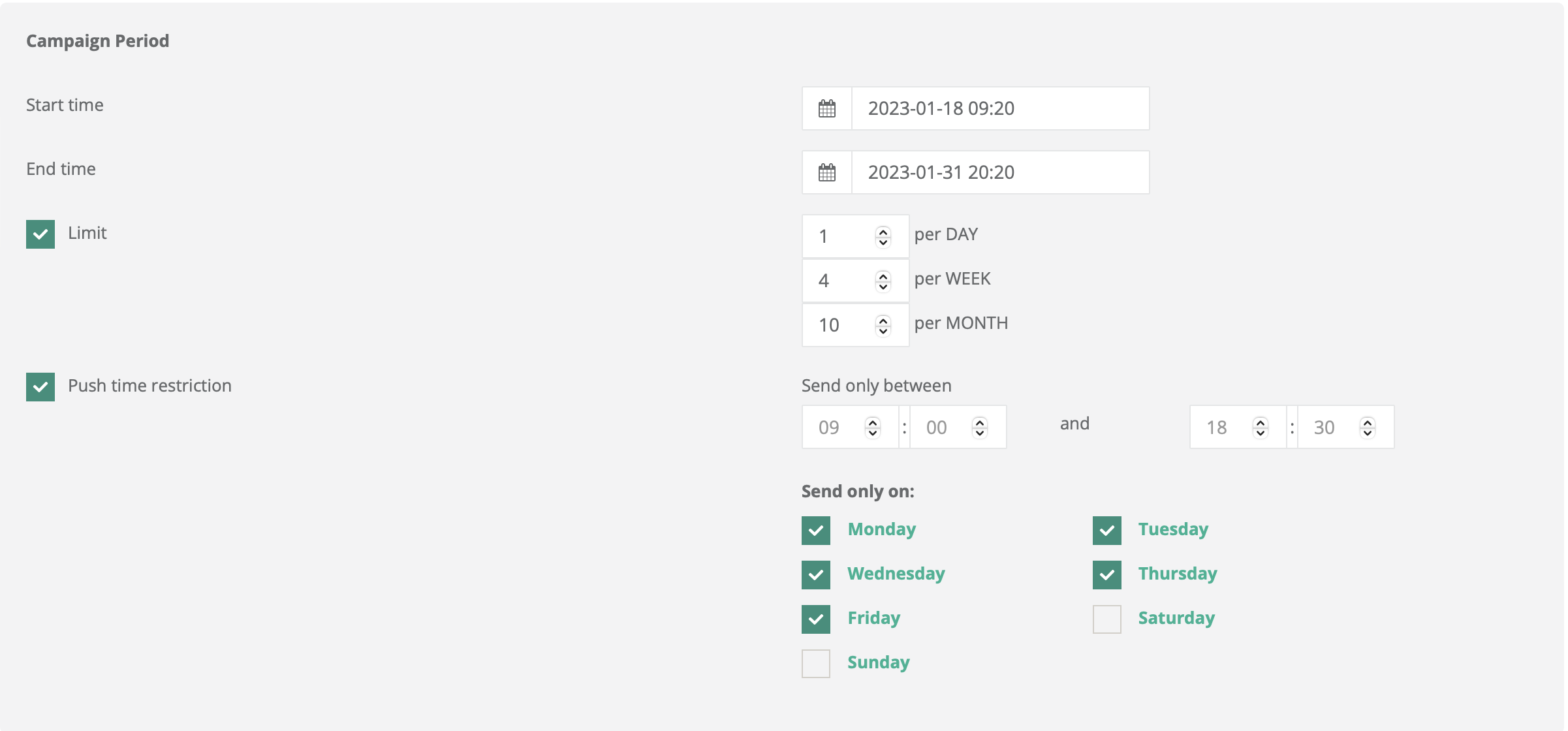Open the End time calendar icon
This screenshot has width=1568, height=731.
[826, 172]
